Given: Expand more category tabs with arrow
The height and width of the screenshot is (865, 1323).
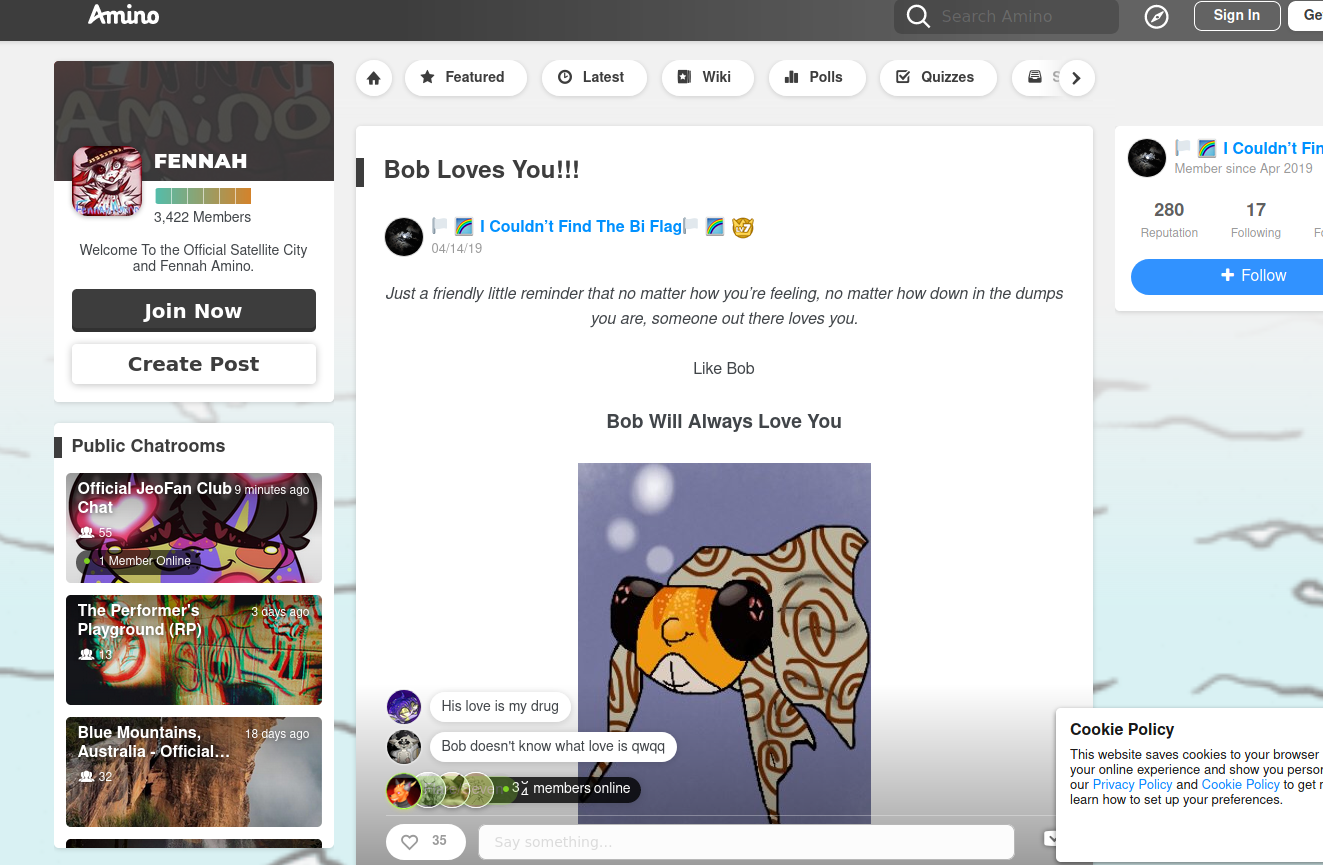Looking at the screenshot, I should [x=1076, y=78].
